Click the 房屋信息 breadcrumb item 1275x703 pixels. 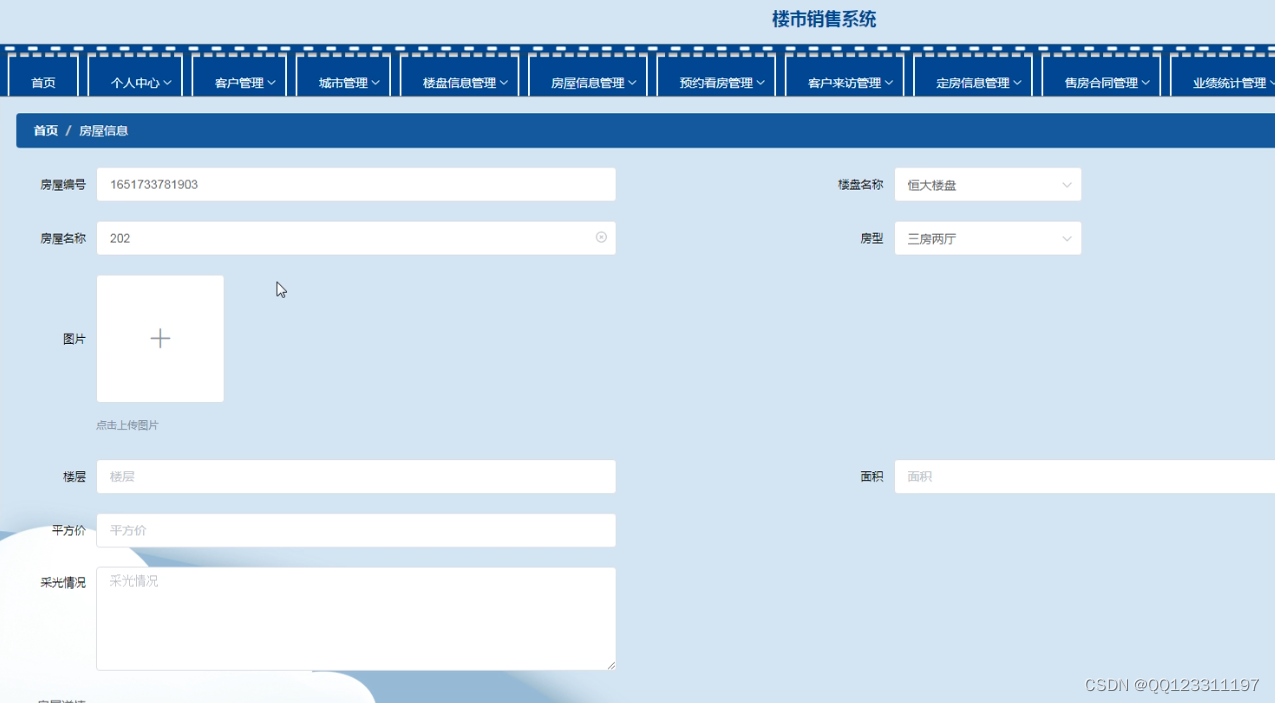(104, 131)
